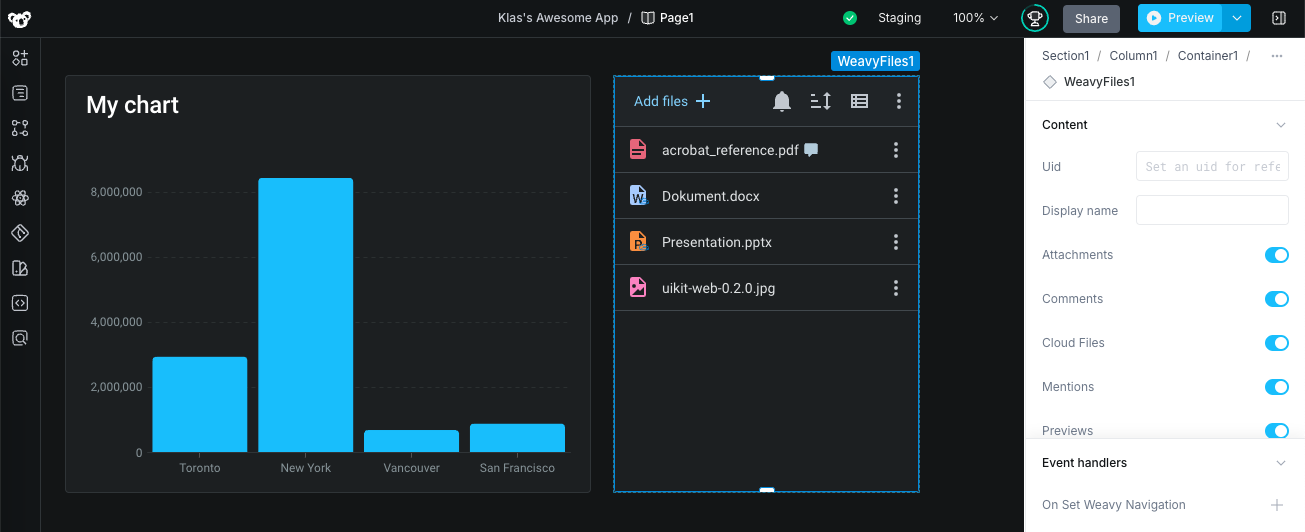Image resolution: width=1305 pixels, height=532 pixels.
Task: Toggle the Comments switch
Action: (1277, 299)
